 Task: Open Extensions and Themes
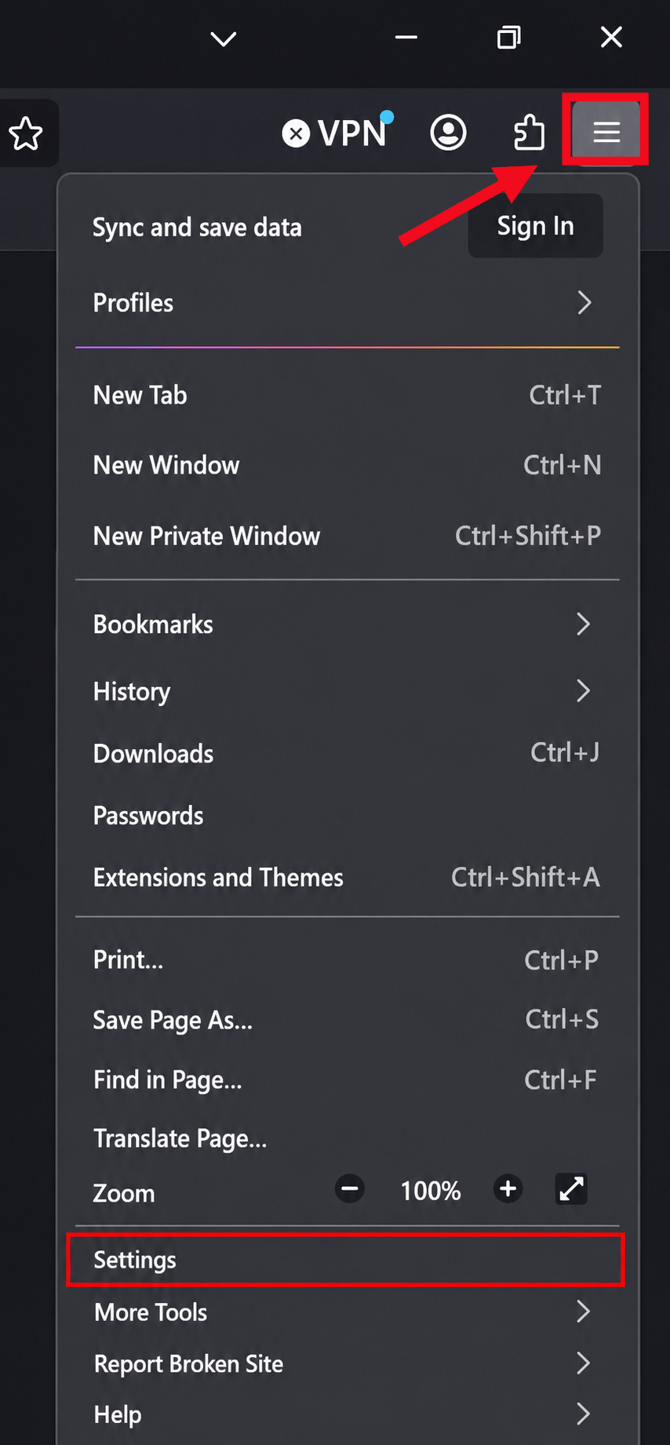click(347, 877)
